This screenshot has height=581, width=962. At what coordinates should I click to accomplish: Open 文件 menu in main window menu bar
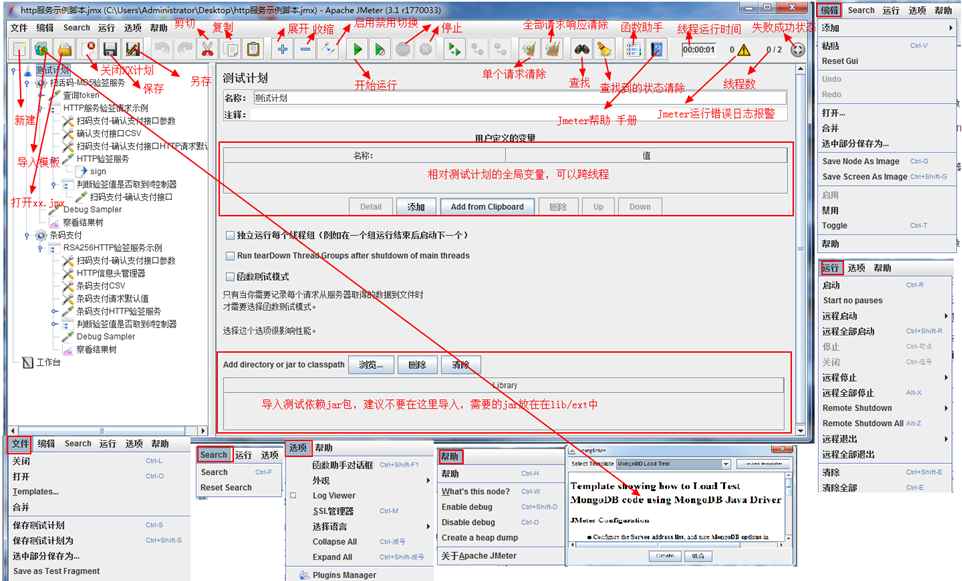click(18, 28)
